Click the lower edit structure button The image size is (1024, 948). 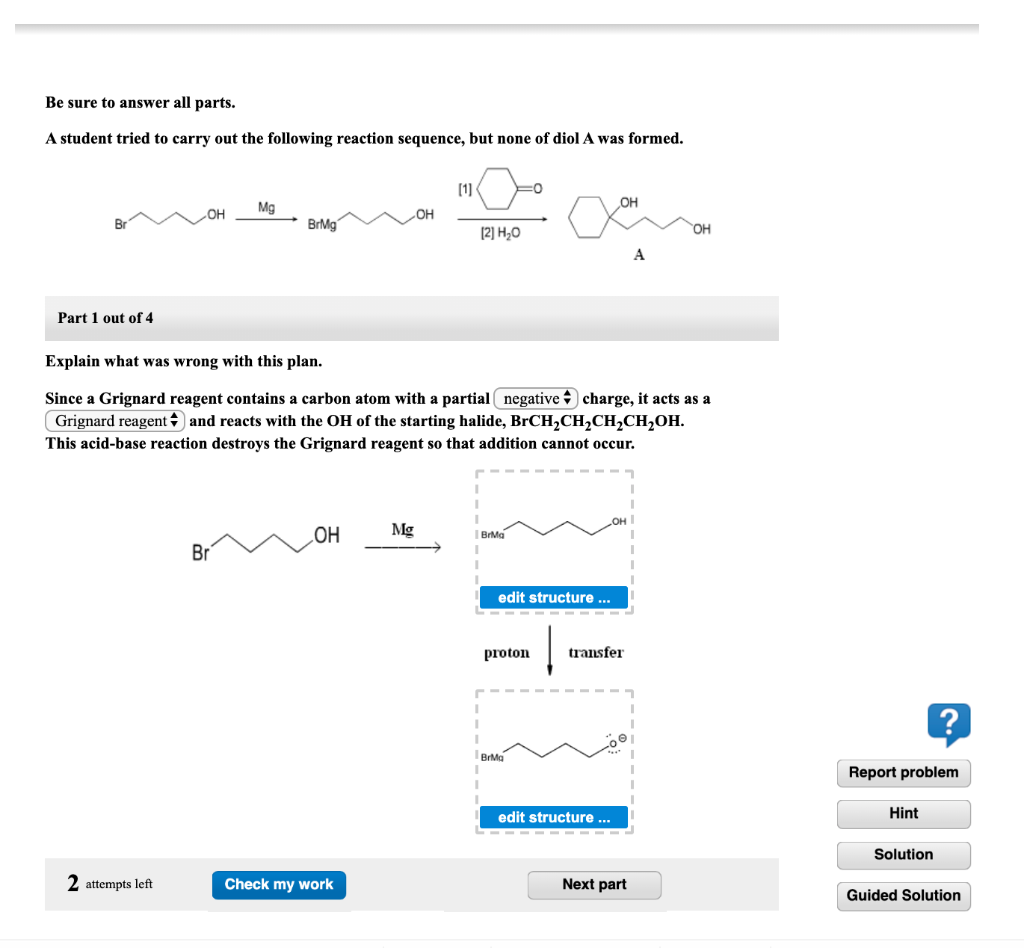click(553, 817)
